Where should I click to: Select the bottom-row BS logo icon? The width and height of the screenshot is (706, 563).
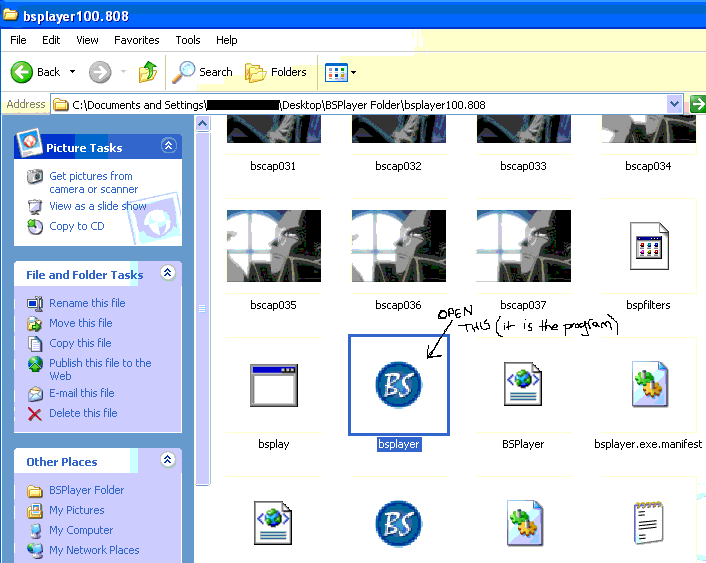click(398, 524)
